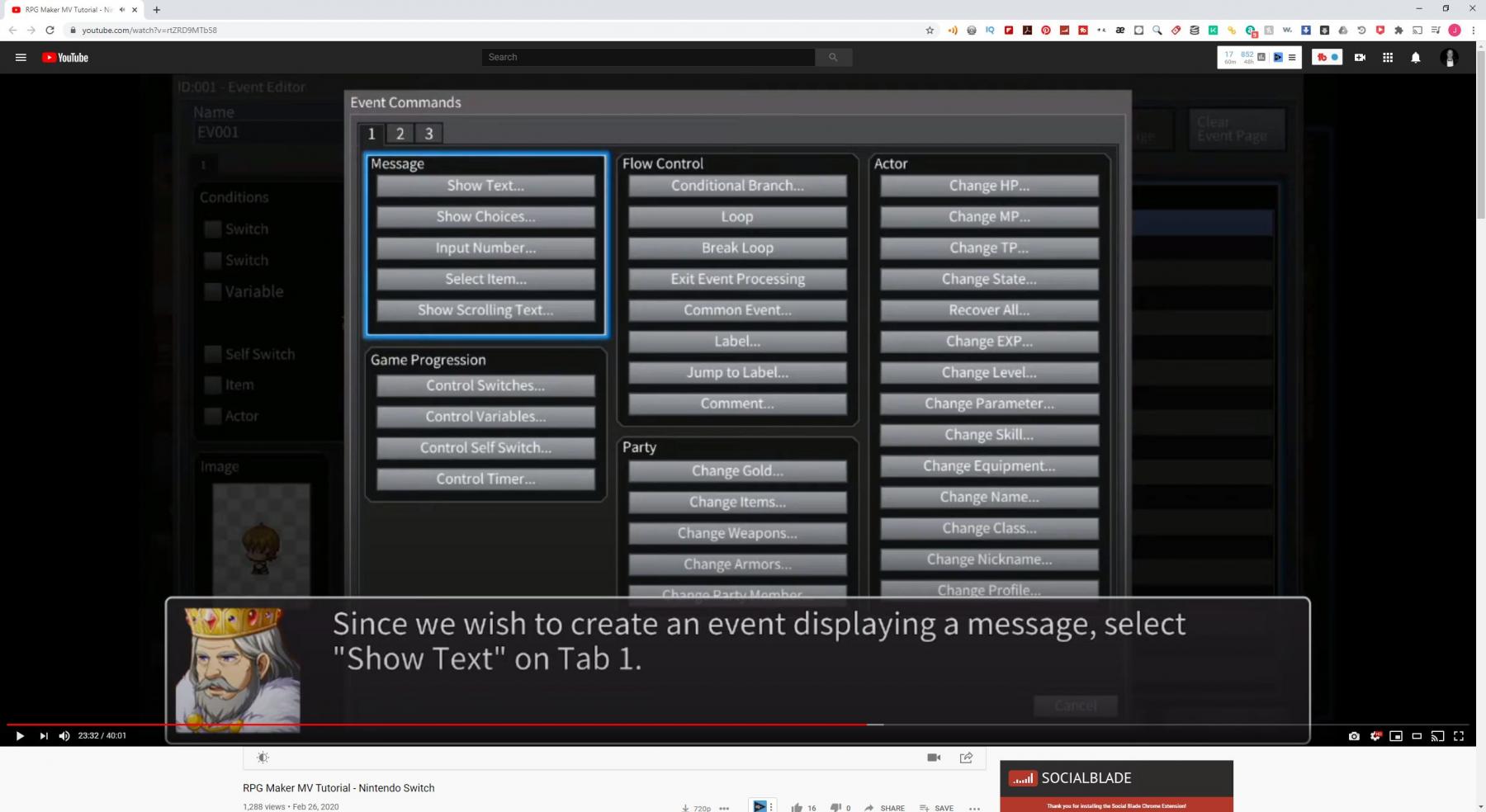Image resolution: width=1486 pixels, height=812 pixels.
Task: Skip to the next video
Action: point(43,736)
